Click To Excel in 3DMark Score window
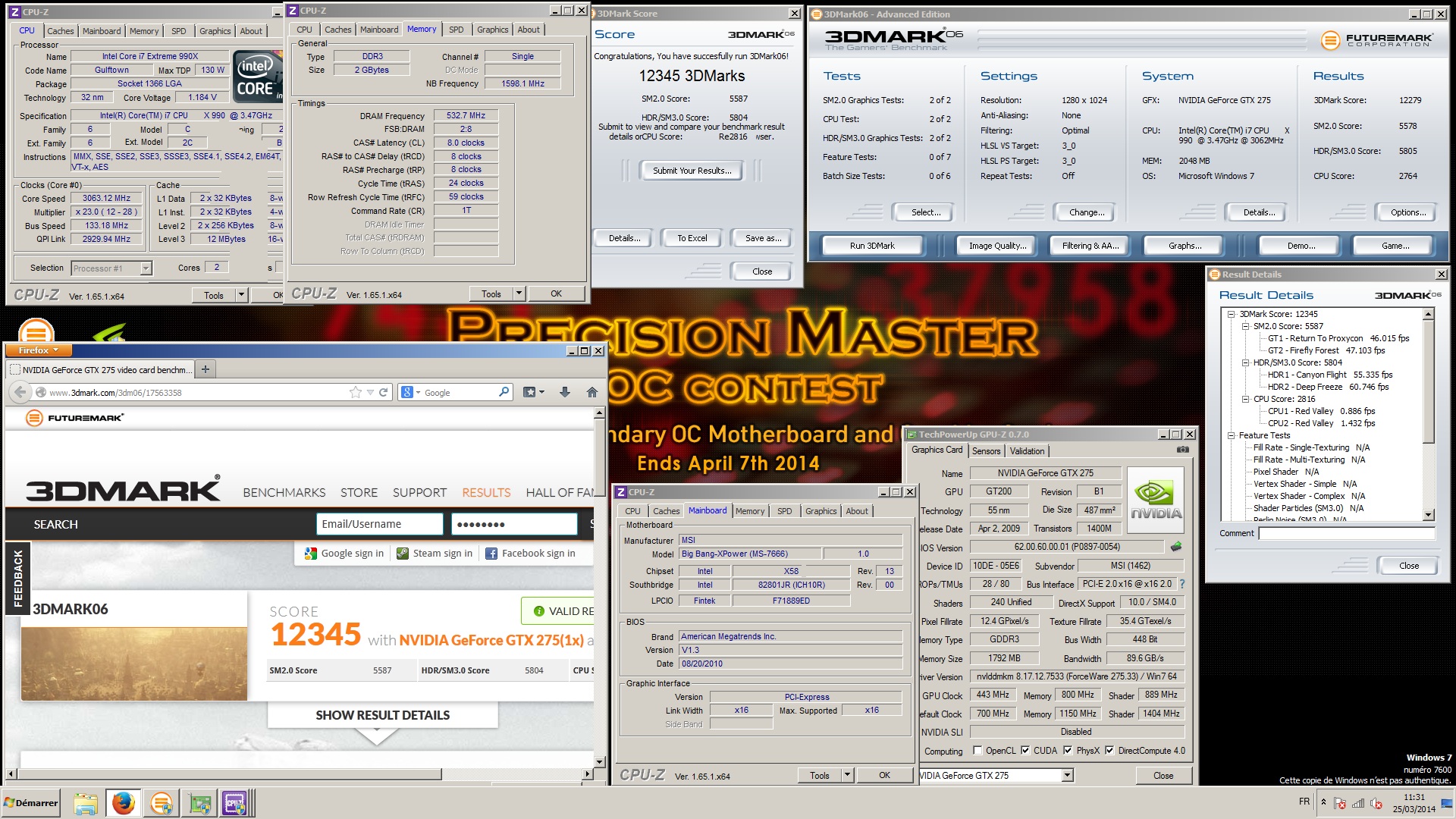 pos(692,238)
